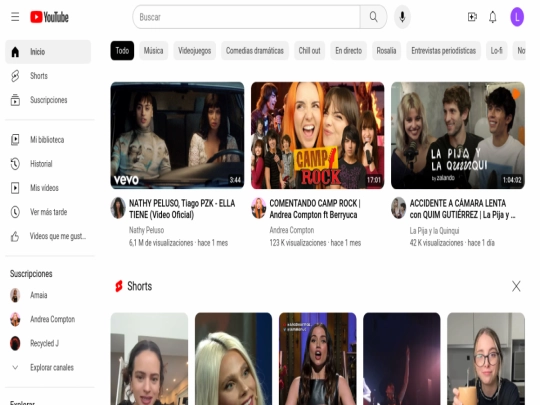Screen dimensions: 540x405
Task: Open Vídeos que me gustan
Action: click(x=48, y=236)
